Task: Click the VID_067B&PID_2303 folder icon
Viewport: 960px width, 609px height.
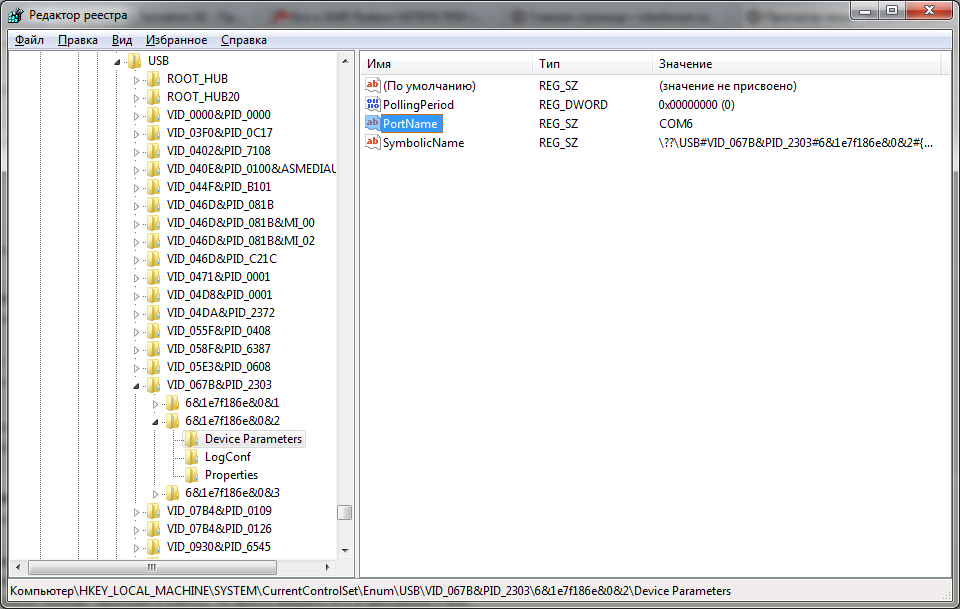Action: (x=154, y=384)
